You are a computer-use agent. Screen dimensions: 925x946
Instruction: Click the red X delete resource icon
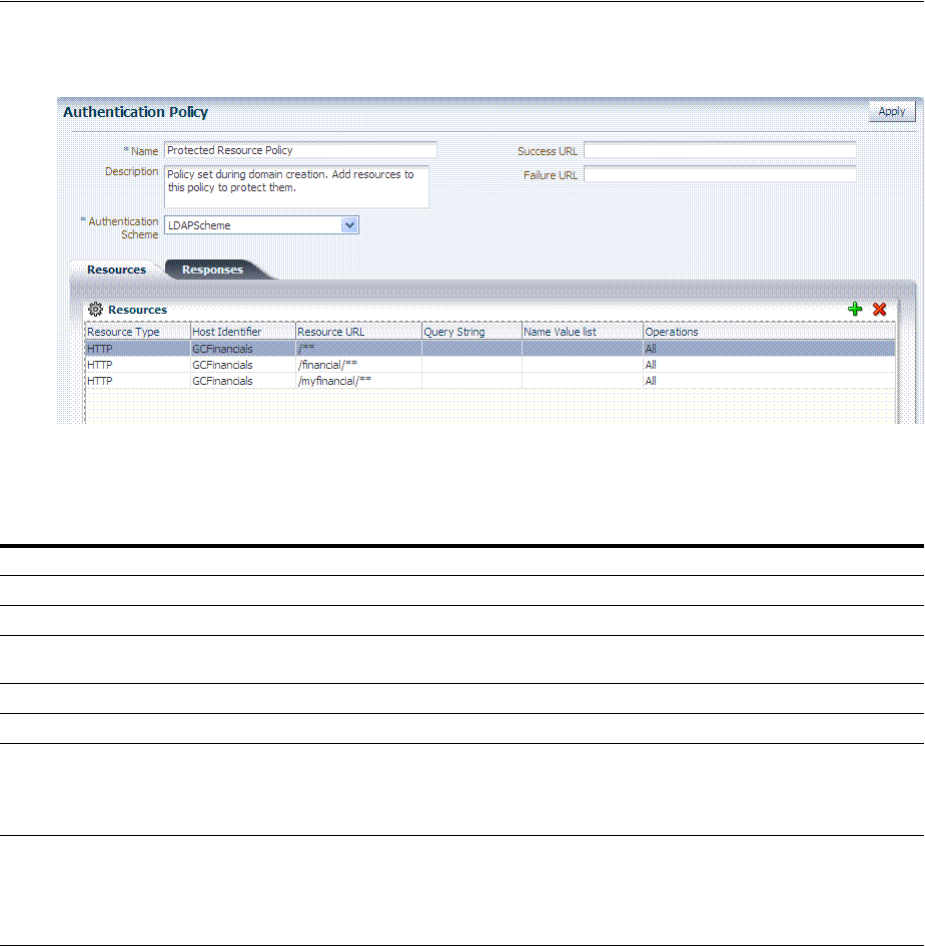(880, 310)
